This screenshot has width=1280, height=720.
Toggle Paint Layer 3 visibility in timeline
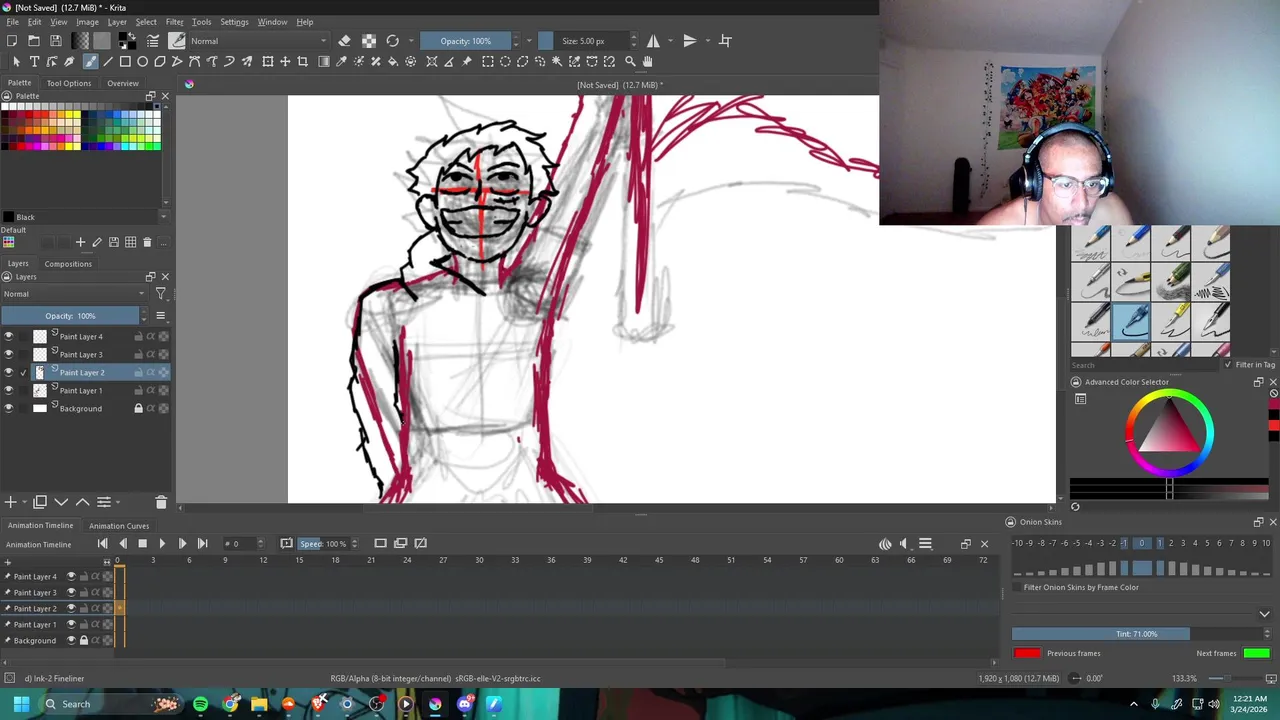(71, 592)
